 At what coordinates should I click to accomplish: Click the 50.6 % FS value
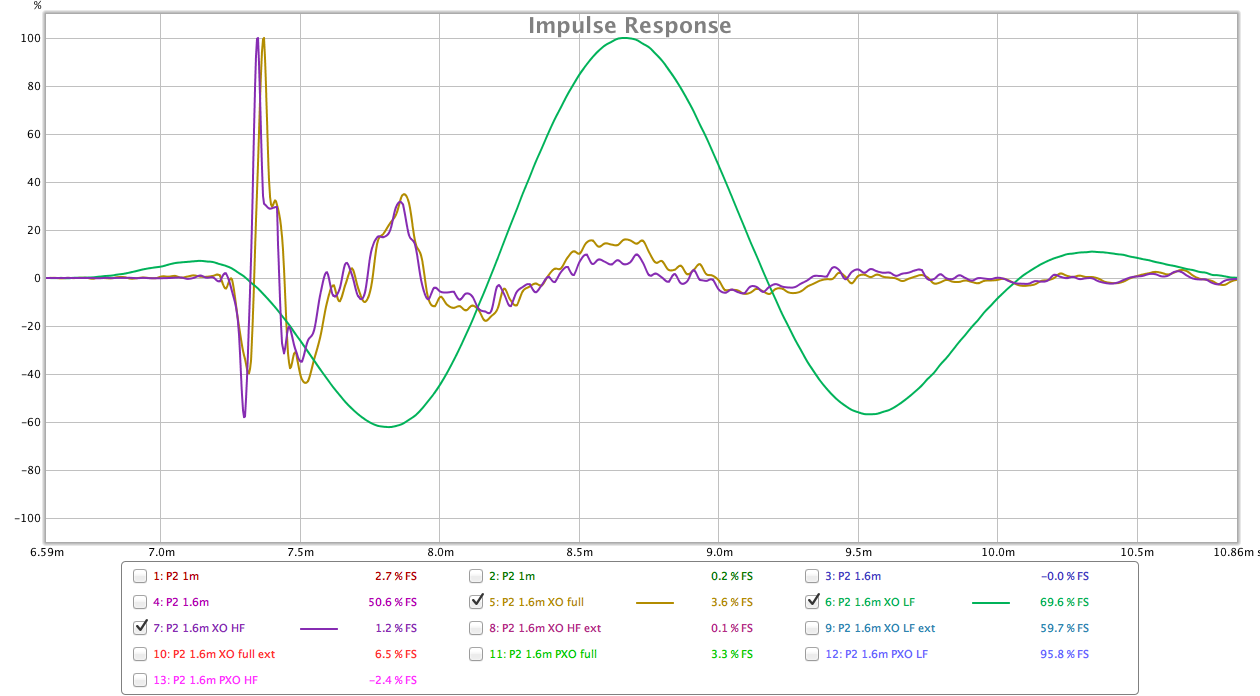pyautogui.click(x=391, y=602)
